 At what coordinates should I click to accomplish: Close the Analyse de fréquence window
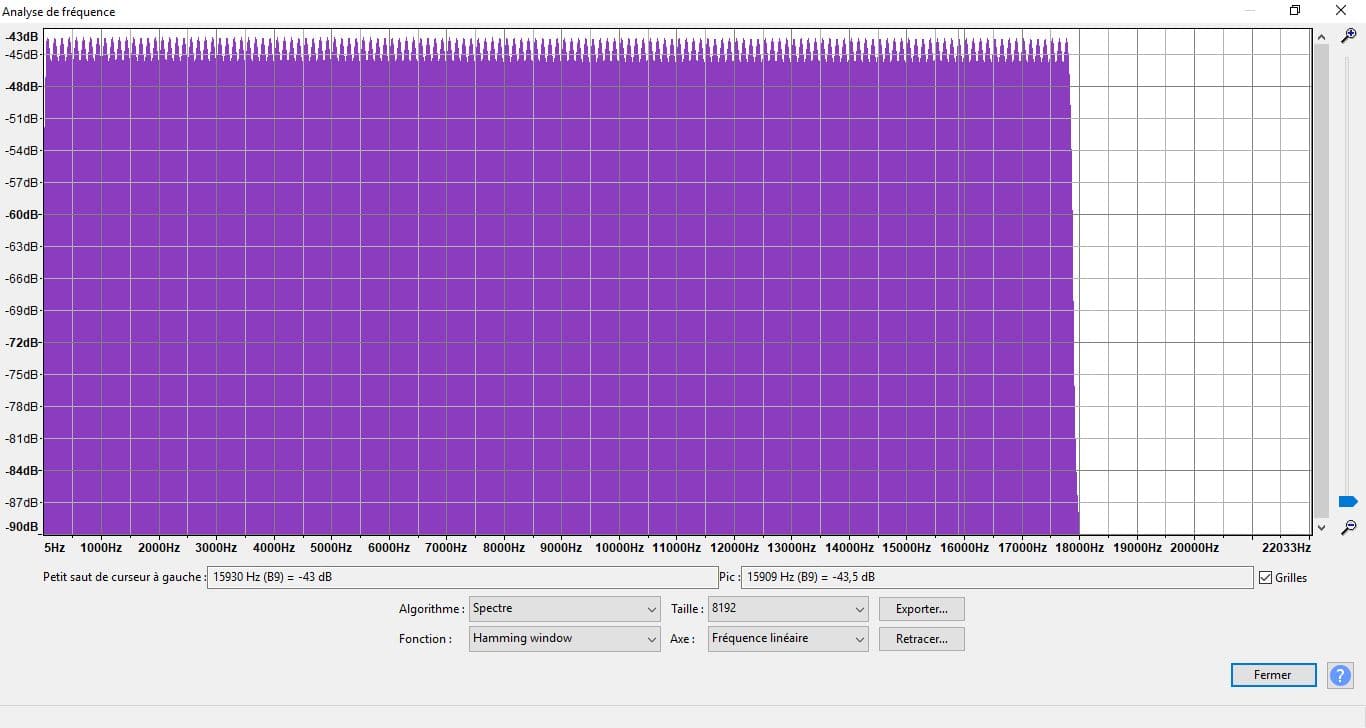click(x=1341, y=11)
